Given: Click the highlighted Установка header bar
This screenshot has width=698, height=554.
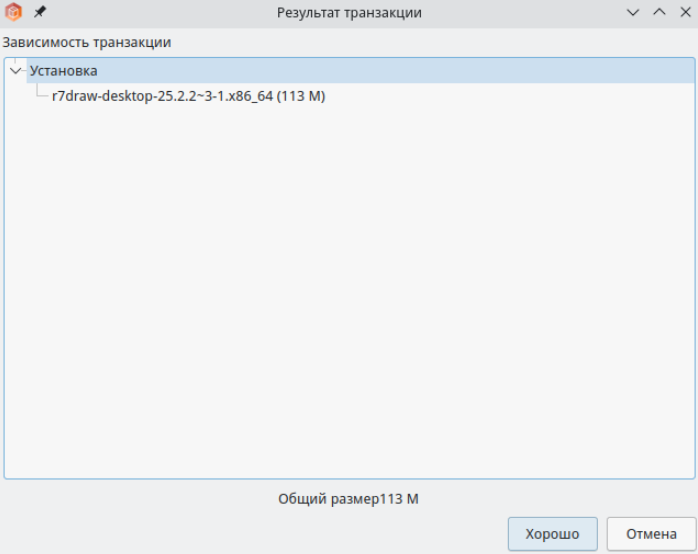Looking at the screenshot, I should 361,71.
